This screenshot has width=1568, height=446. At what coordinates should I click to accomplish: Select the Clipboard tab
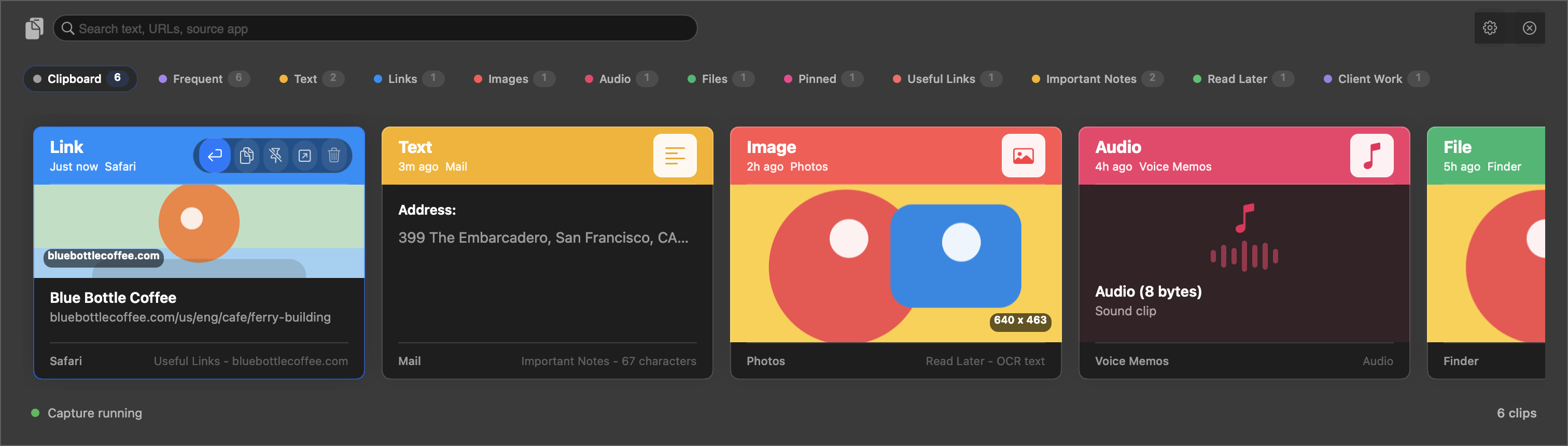(x=80, y=78)
